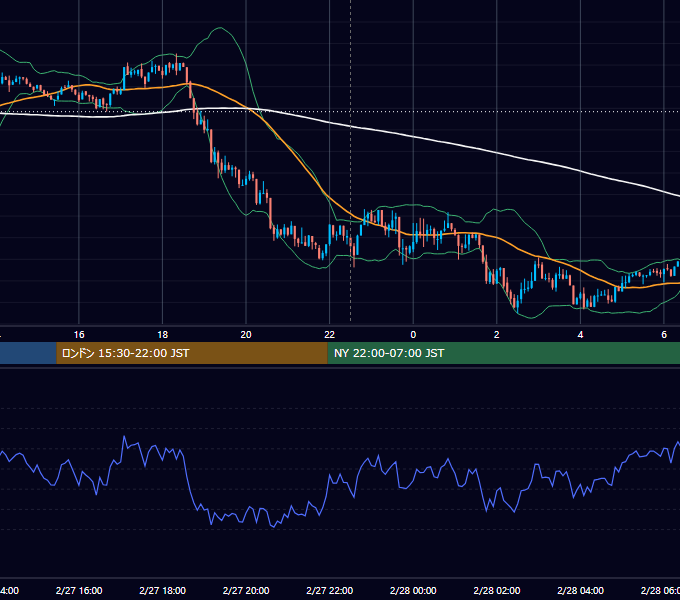The height and width of the screenshot is (600, 680).
Task: Click the 2/27 16:00 time label
Action: coord(79,590)
